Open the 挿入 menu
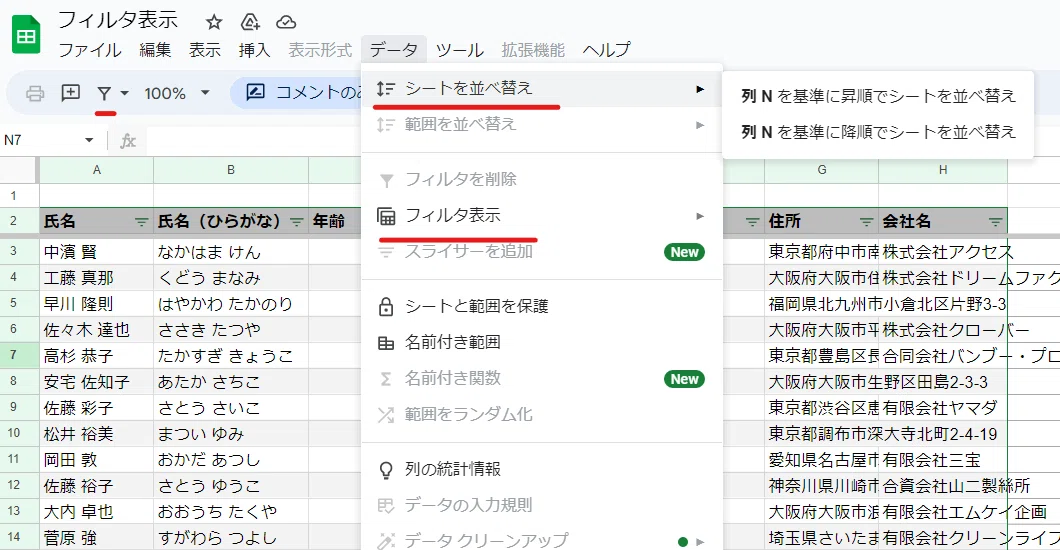The image size is (1060, 550). coord(254,50)
